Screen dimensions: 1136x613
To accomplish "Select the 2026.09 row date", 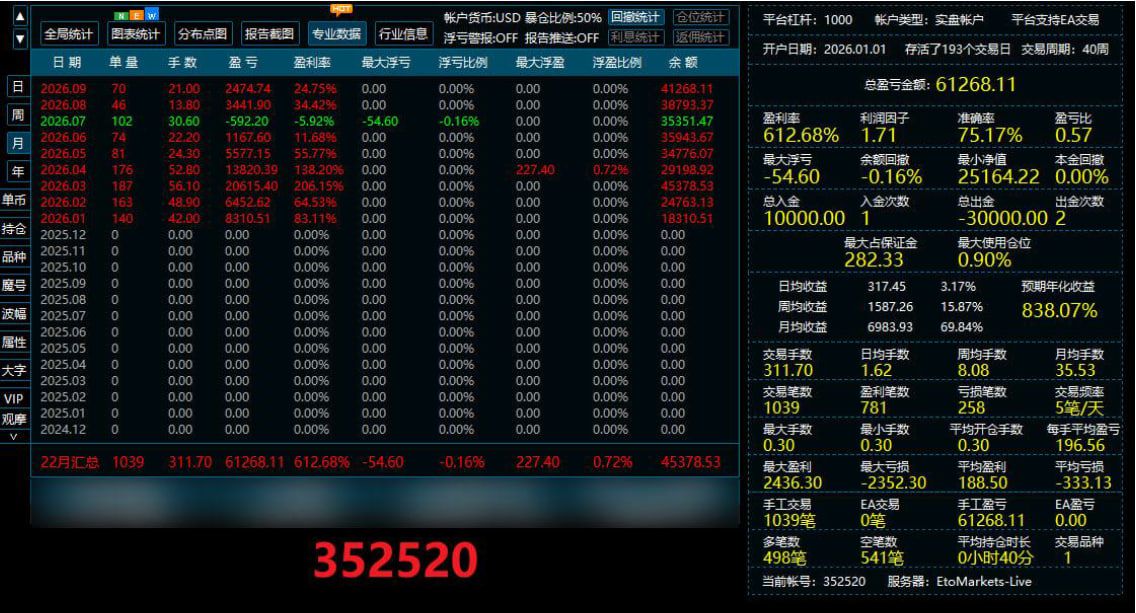I will (63, 88).
